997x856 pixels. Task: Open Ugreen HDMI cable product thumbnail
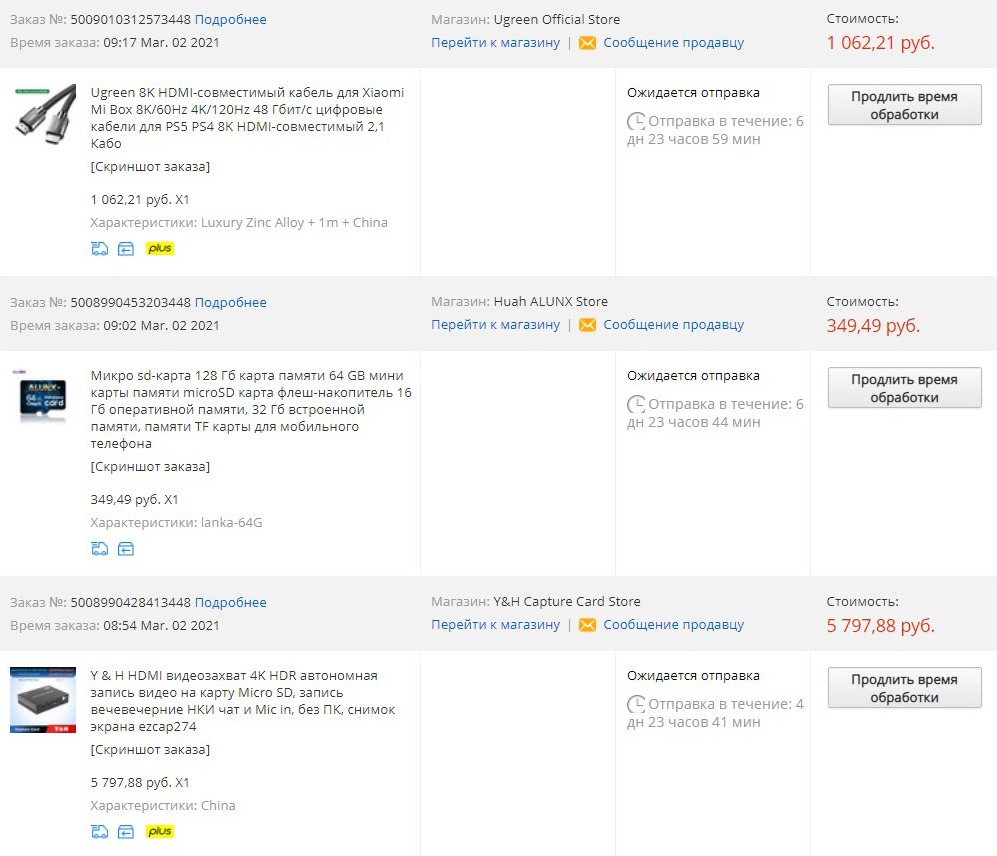[x=44, y=111]
